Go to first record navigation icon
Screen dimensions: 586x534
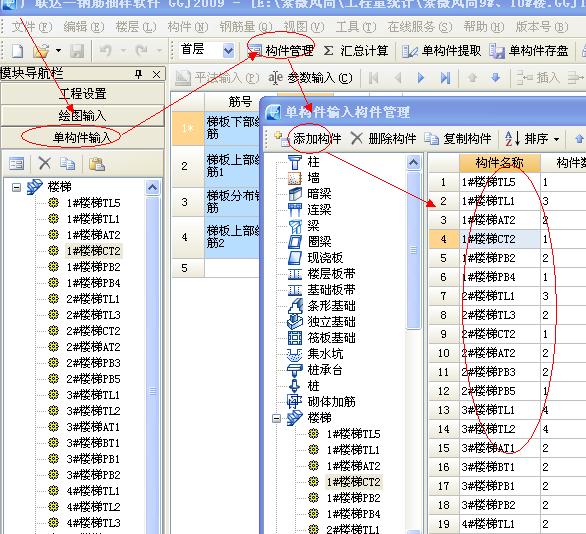coord(374,78)
